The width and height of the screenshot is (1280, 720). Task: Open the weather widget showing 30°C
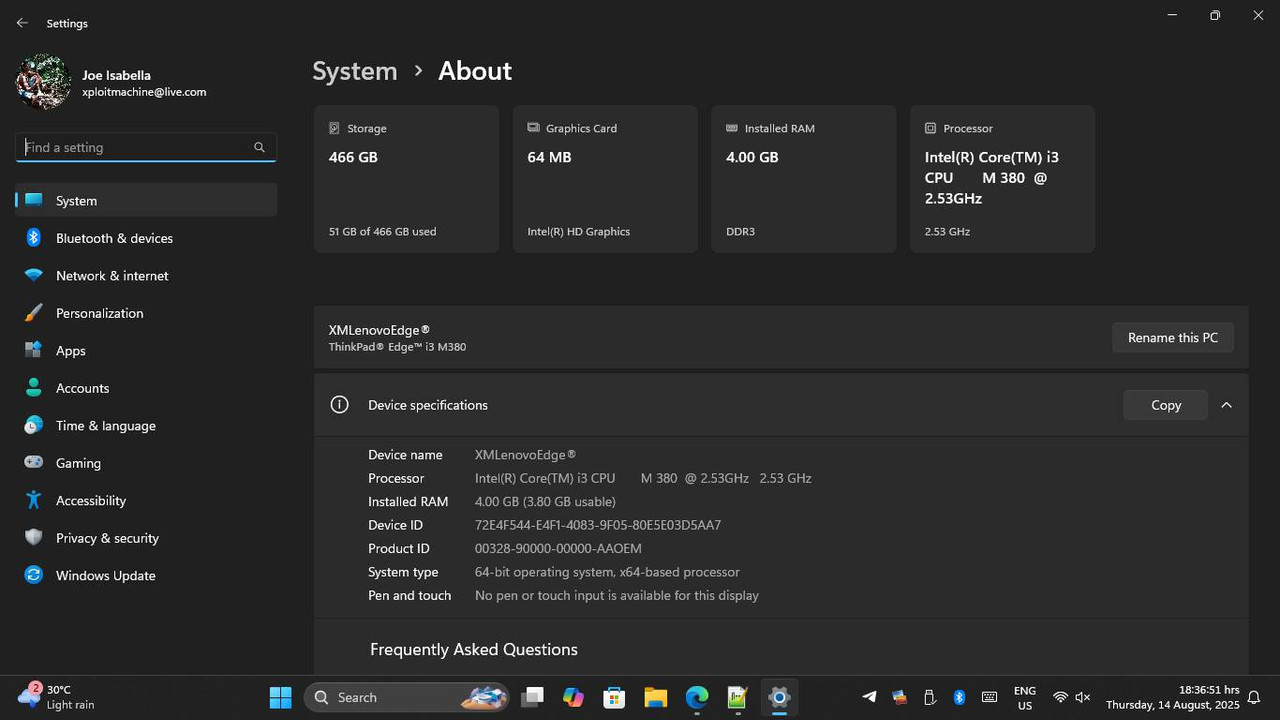click(57, 697)
